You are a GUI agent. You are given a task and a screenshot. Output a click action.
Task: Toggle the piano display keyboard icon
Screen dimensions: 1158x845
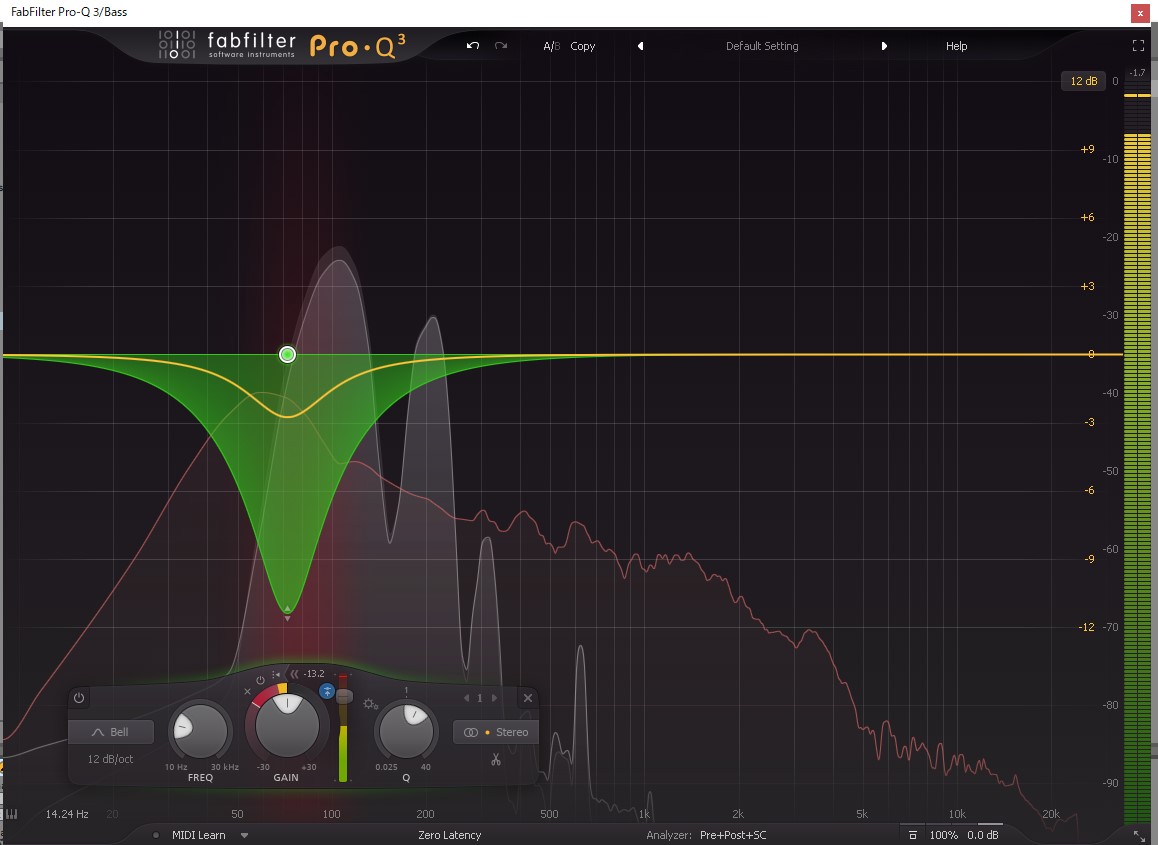tap(11, 814)
